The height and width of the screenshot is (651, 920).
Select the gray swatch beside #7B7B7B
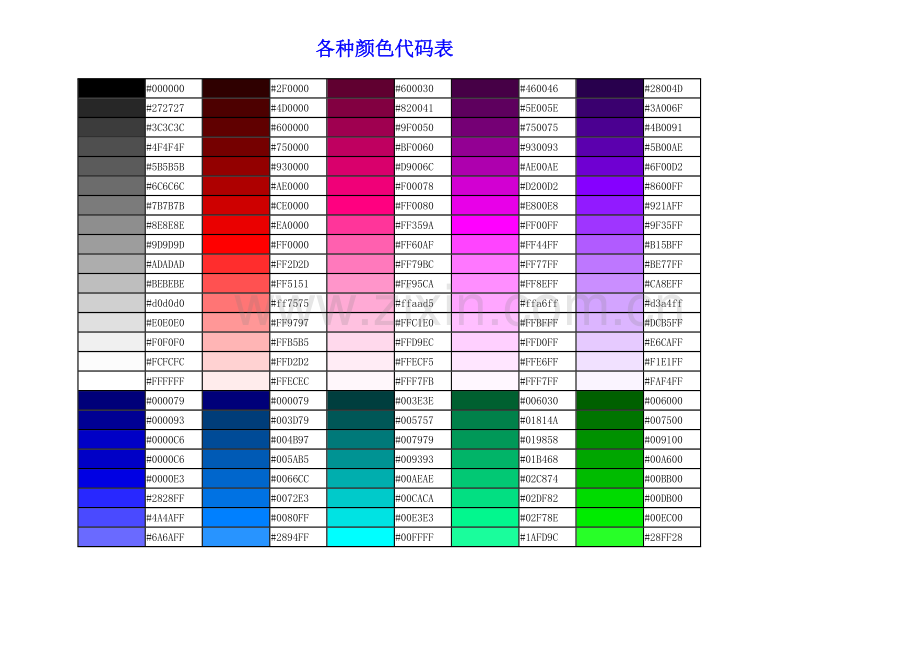point(111,205)
